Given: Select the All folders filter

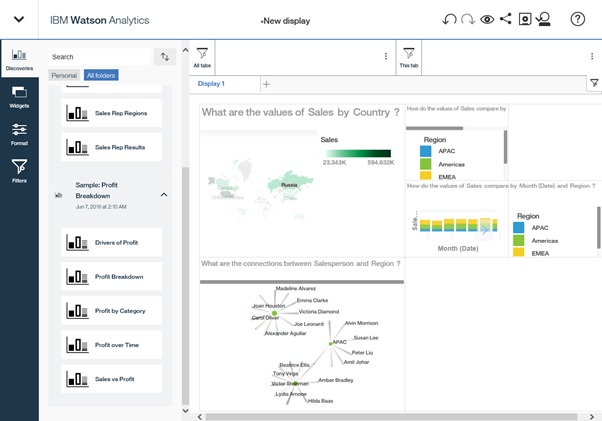Looking at the screenshot, I should 100,75.
